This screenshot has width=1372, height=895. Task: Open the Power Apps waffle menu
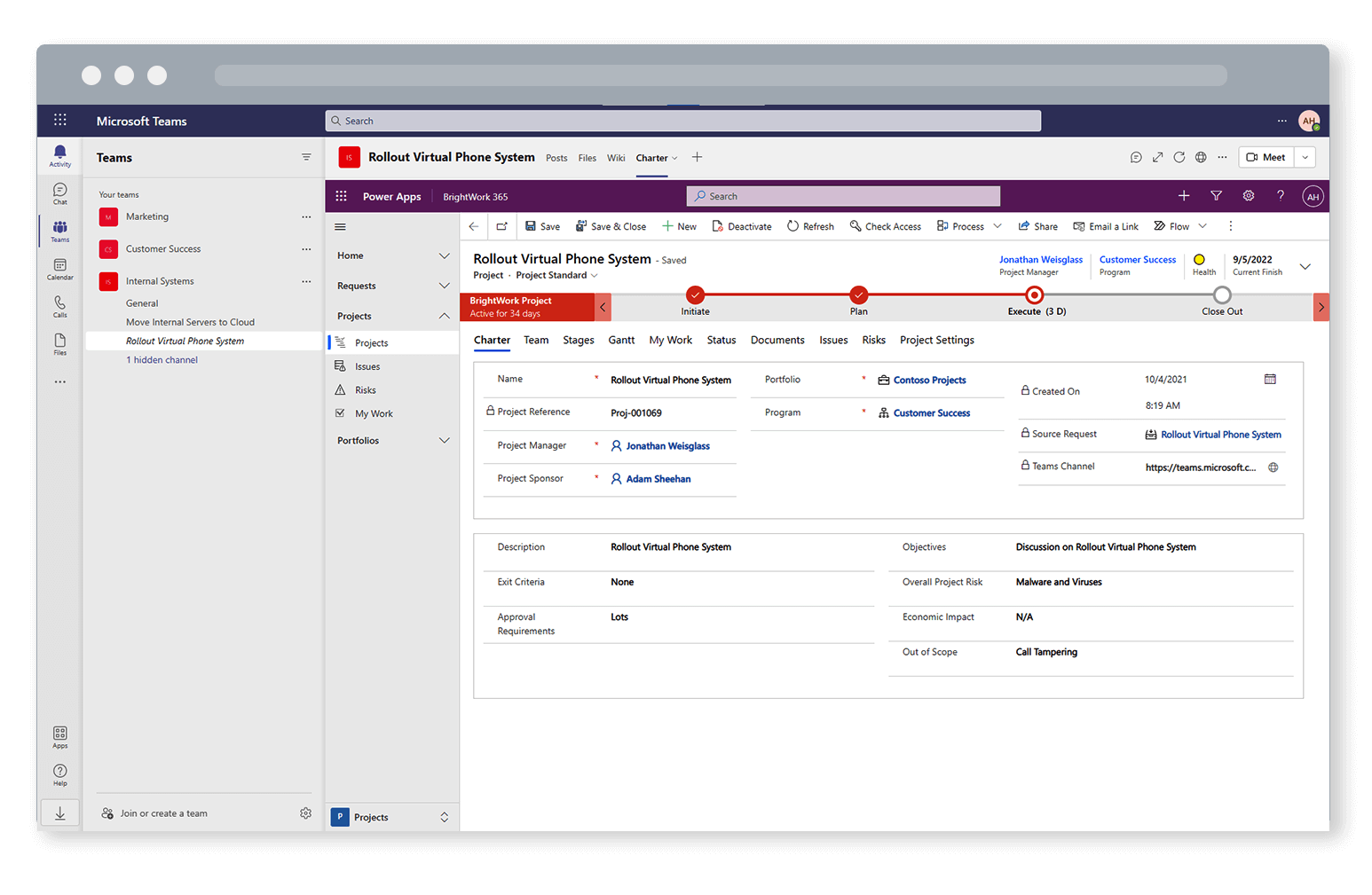[341, 196]
